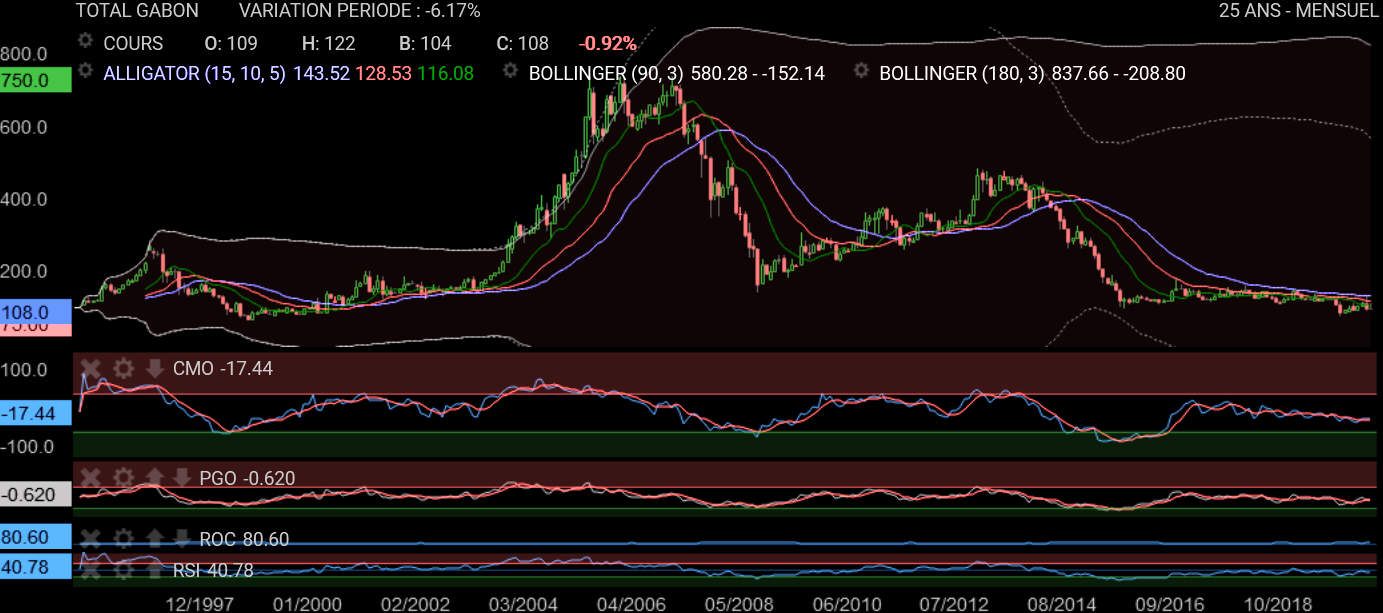Click the green 750.0 price badge
1383x613 pixels.
(36, 80)
